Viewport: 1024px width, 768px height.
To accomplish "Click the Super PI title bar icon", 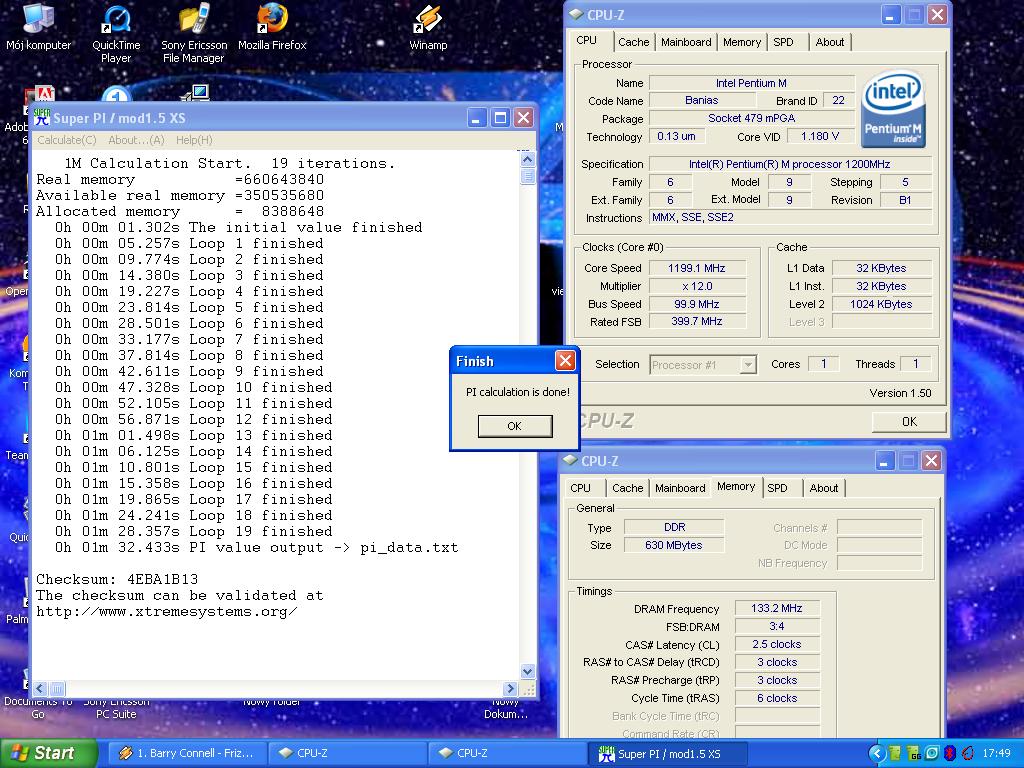I will [42, 118].
